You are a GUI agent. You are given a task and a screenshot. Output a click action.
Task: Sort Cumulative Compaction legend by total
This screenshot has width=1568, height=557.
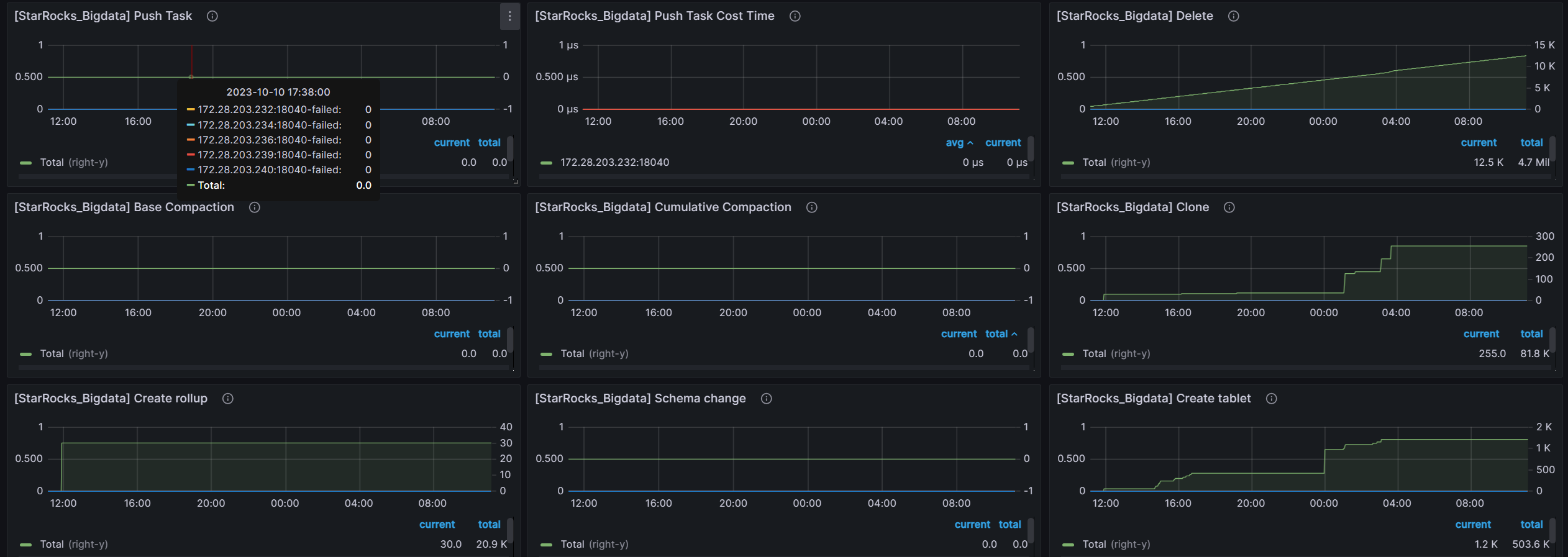(x=1001, y=334)
